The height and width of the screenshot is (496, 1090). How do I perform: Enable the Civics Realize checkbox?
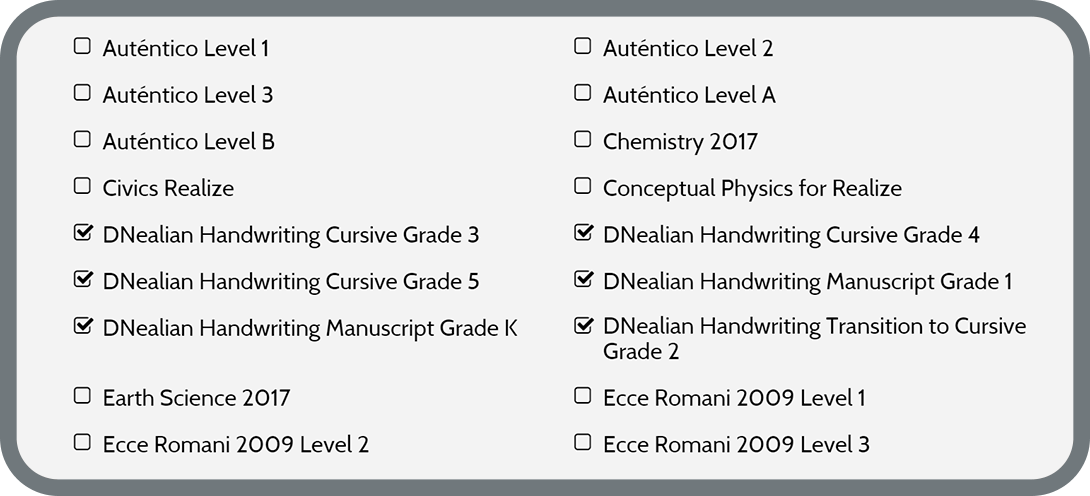click(x=82, y=186)
